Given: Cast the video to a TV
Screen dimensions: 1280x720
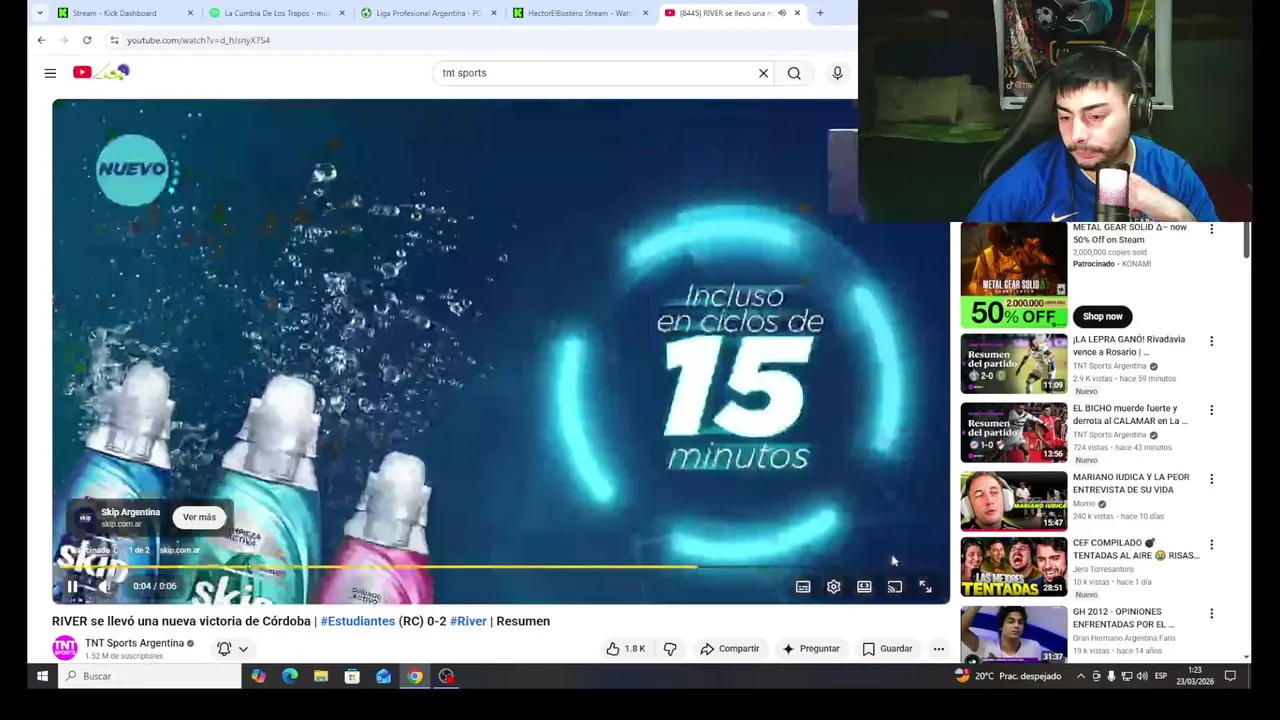Looking at the screenshot, I should pos(895,587).
